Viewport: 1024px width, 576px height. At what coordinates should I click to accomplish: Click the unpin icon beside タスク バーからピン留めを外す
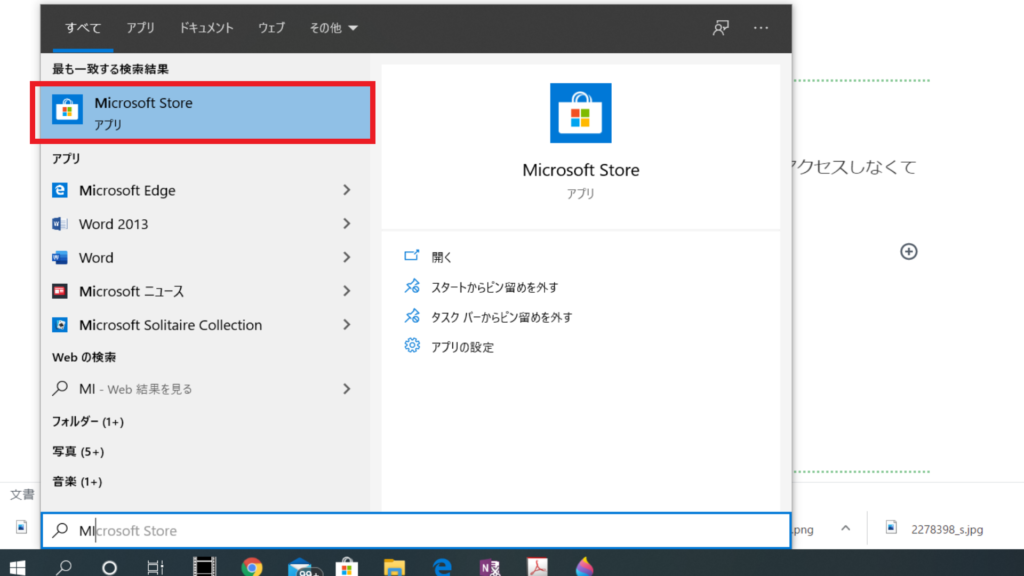click(411, 316)
